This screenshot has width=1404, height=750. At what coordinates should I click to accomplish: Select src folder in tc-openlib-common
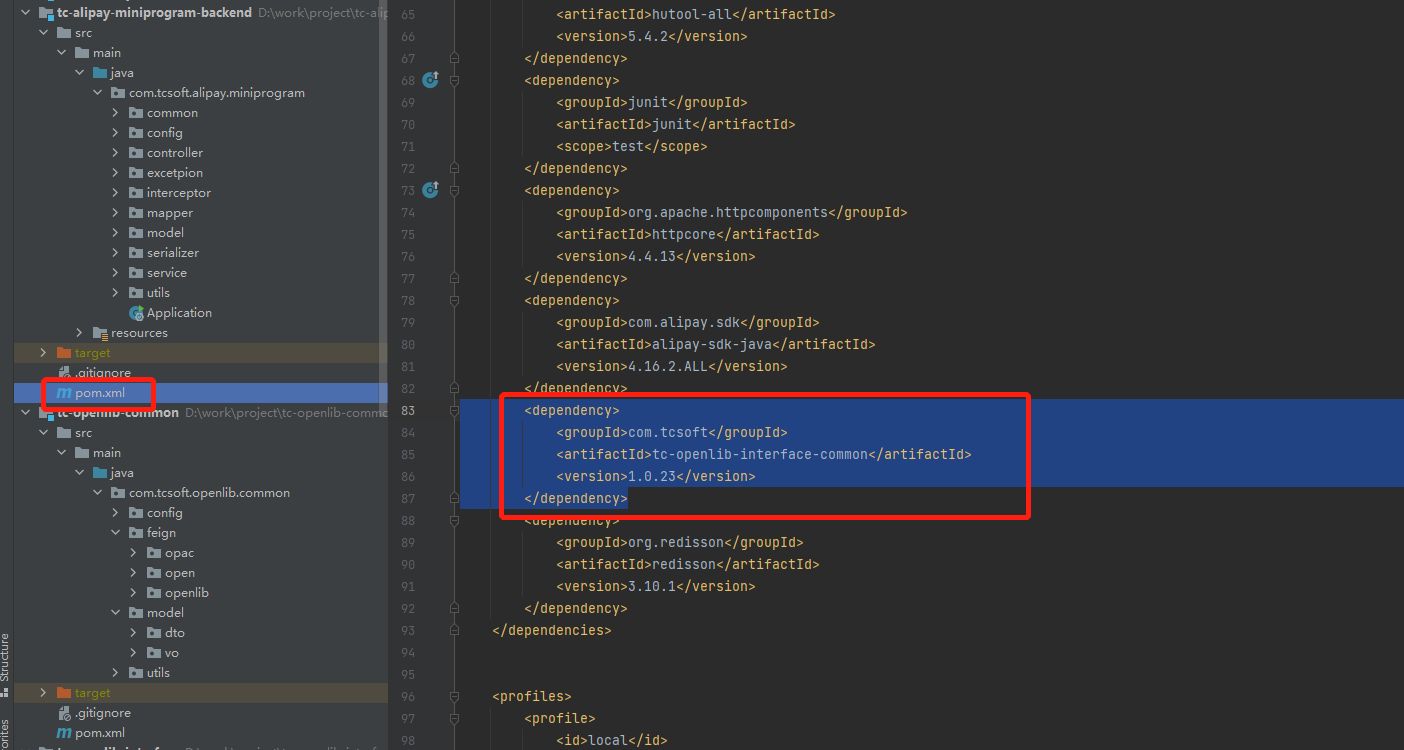[x=83, y=433]
